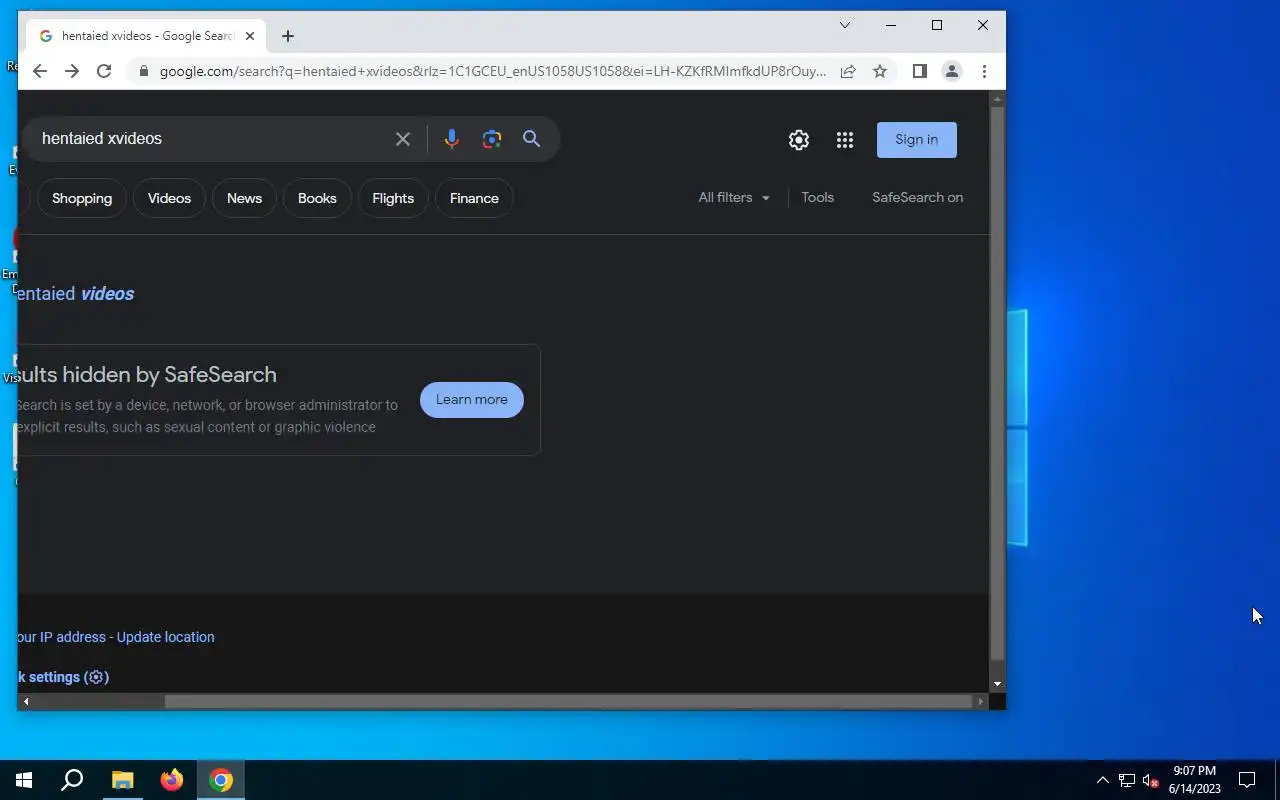Open Windows taskbar search

[x=72, y=780]
